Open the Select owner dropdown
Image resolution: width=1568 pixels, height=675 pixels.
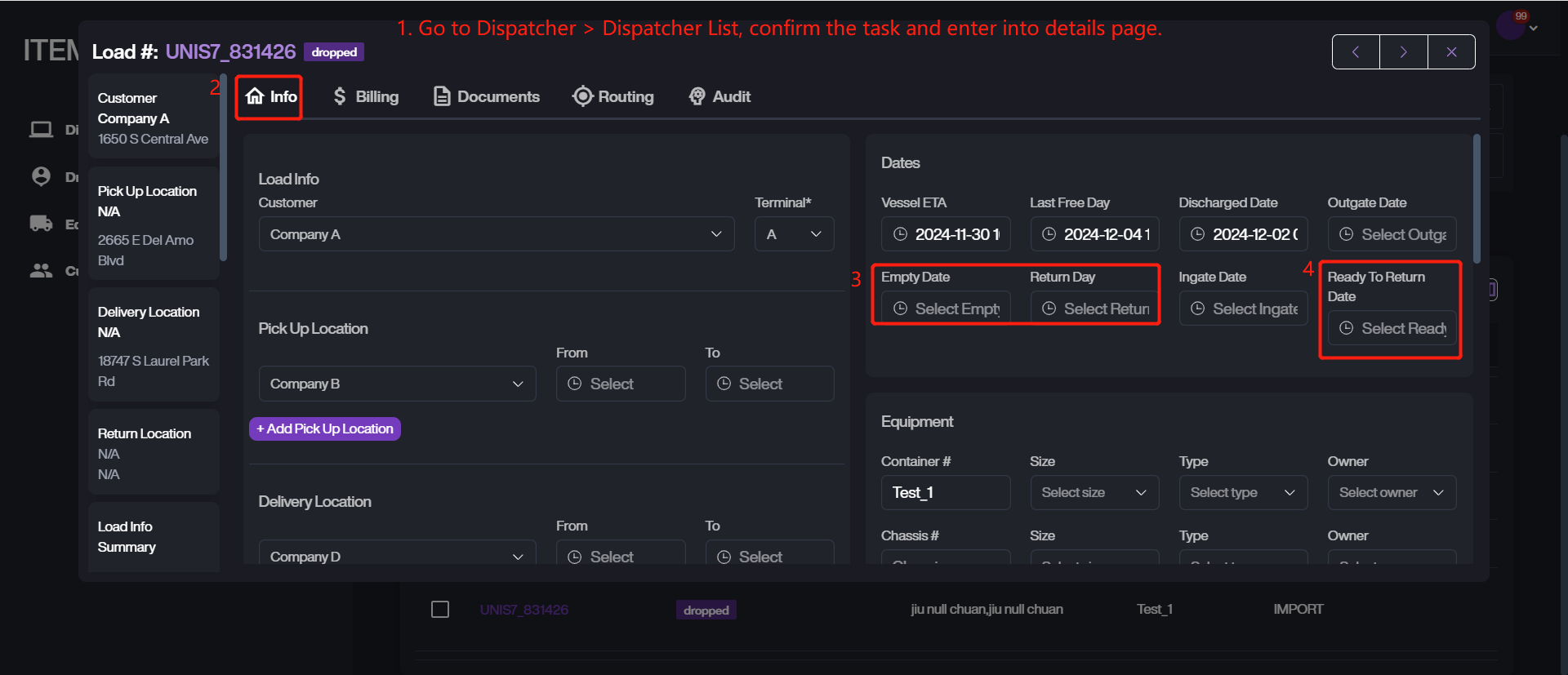(1391, 493)
